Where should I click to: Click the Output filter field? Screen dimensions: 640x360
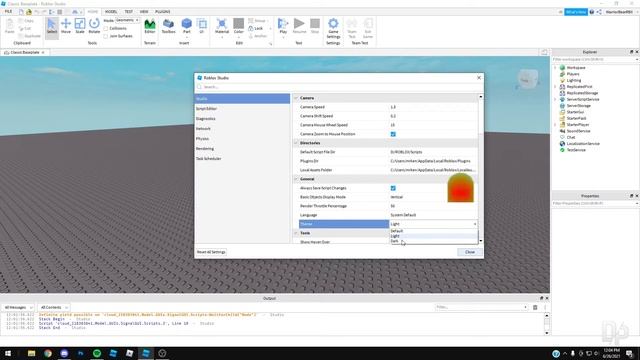point(481,307)
